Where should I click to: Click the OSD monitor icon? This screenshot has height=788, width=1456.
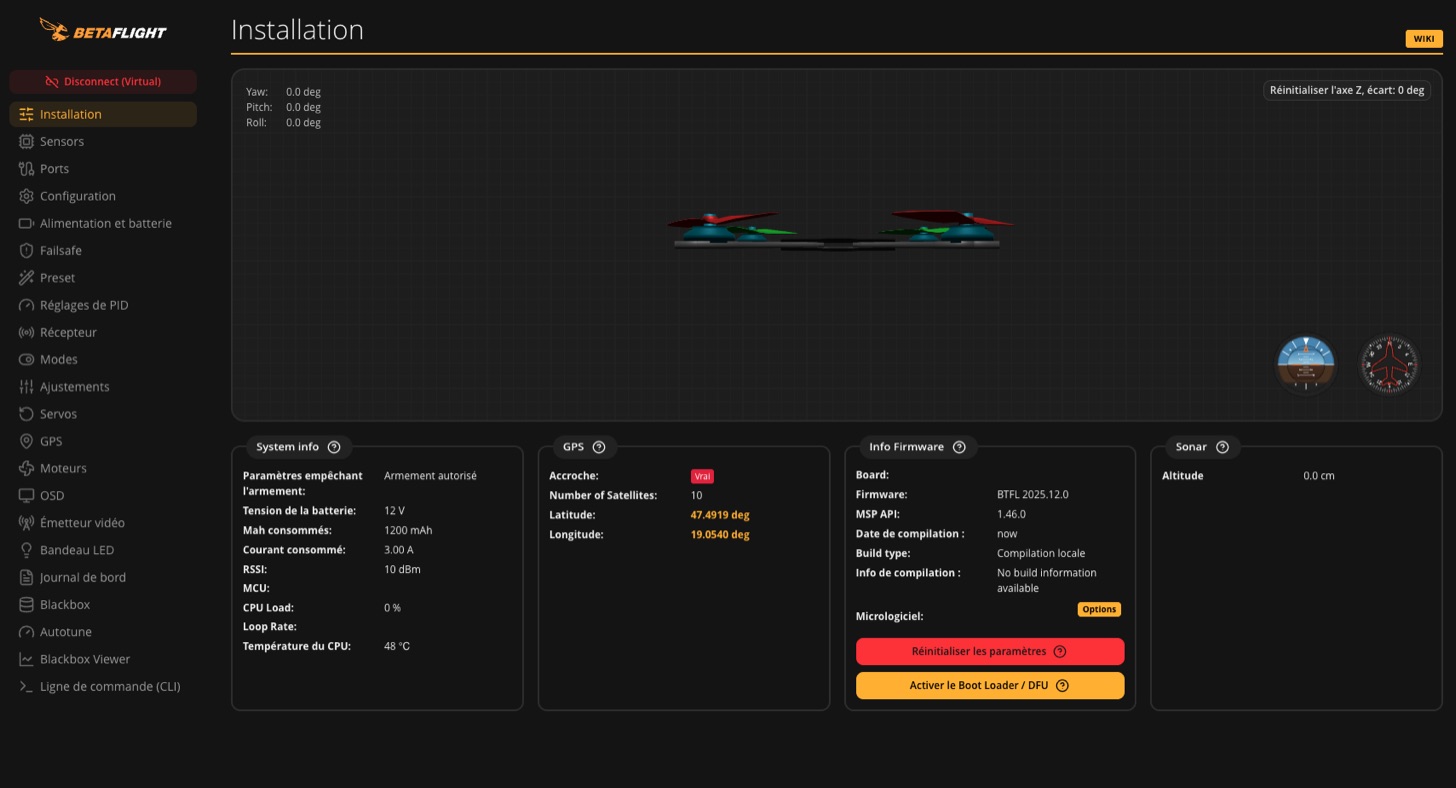(26, 496)
